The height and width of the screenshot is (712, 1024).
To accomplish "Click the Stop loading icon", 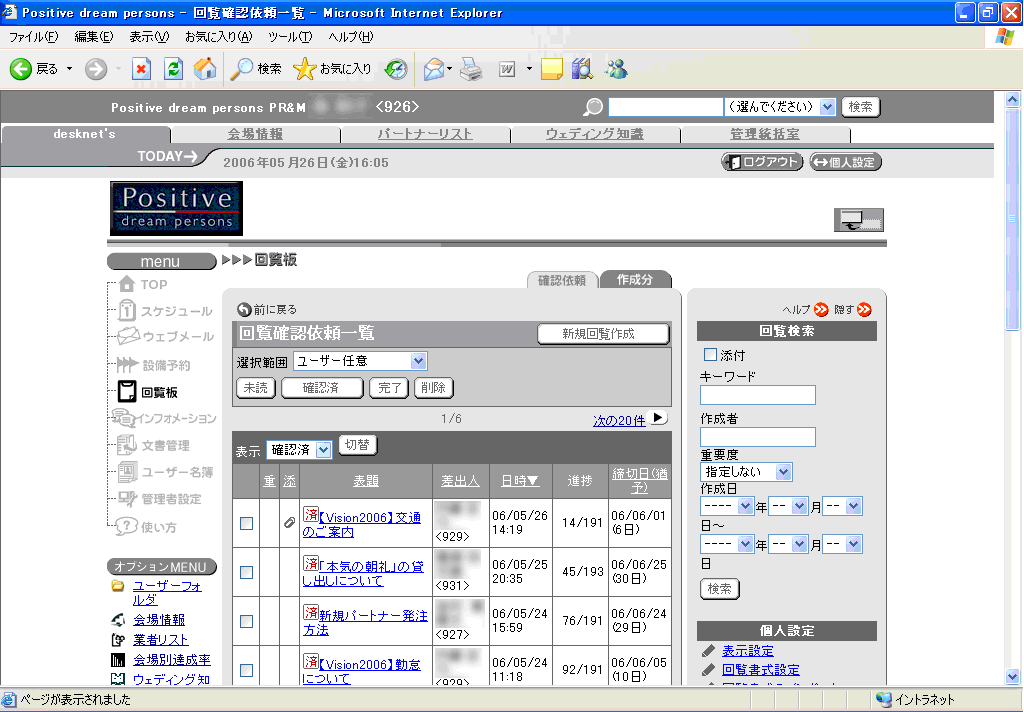I will [141, 69].
